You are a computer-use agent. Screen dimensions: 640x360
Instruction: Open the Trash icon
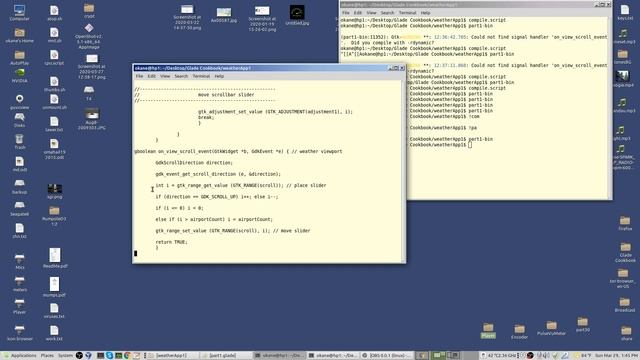click(x=19, y=142)
